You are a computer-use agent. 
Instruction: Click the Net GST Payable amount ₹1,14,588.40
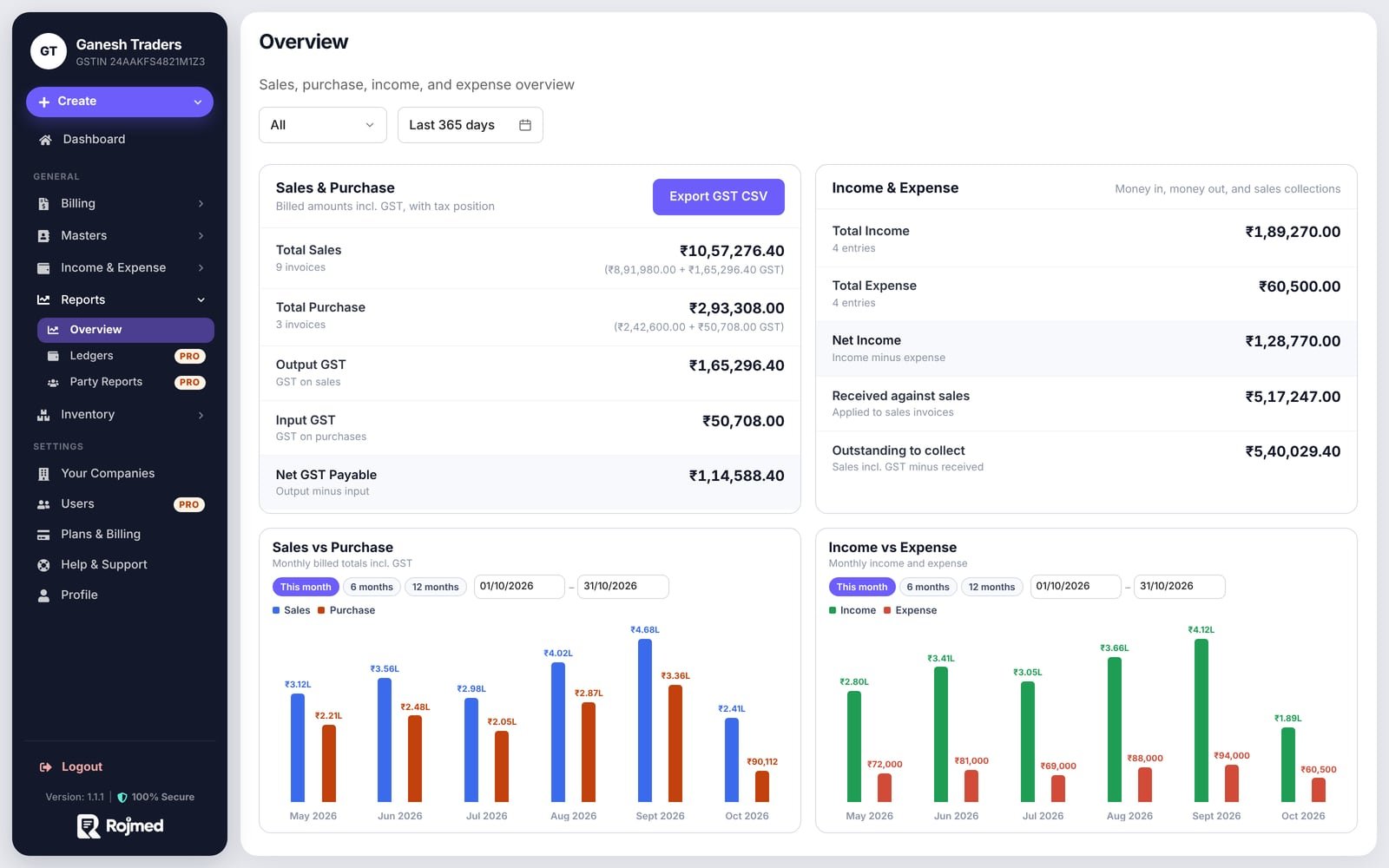click(736, 476)
